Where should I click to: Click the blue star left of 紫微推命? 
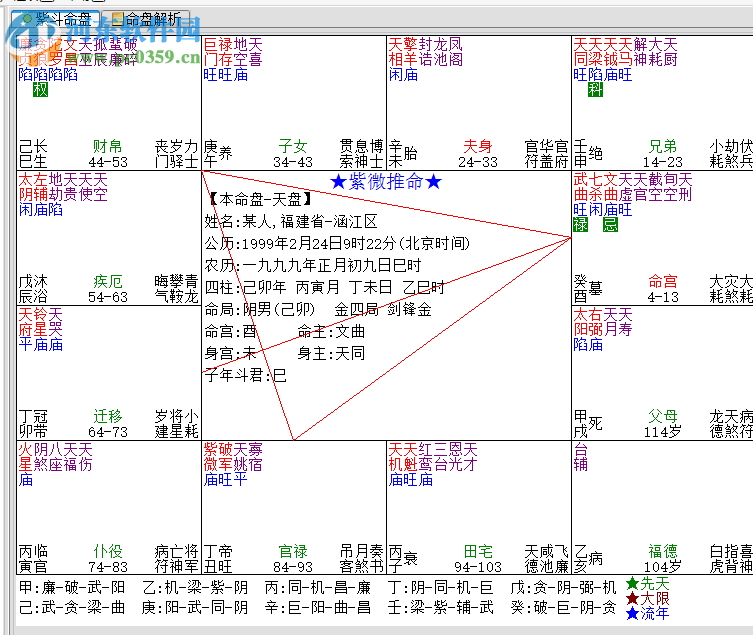pyautogui.click(x=339, y=182)
